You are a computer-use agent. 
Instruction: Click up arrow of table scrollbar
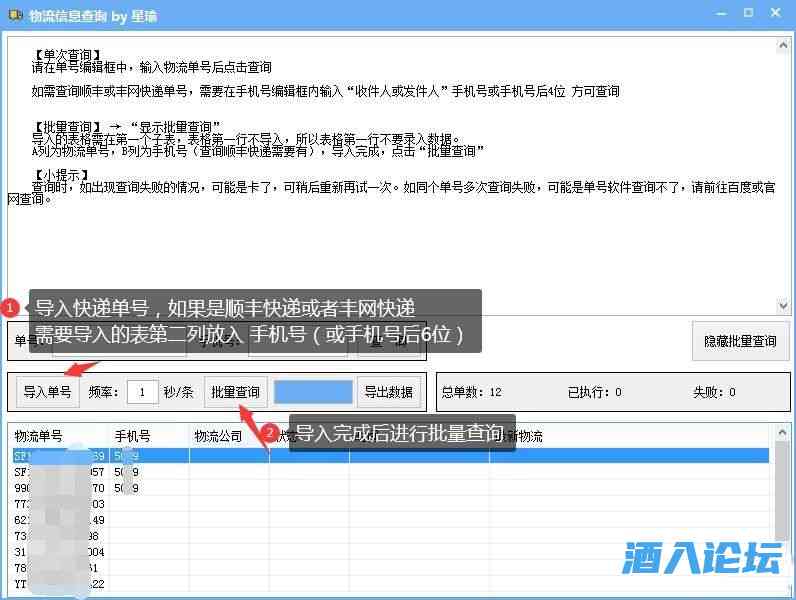pyautogui.click(x=782, y=432)
